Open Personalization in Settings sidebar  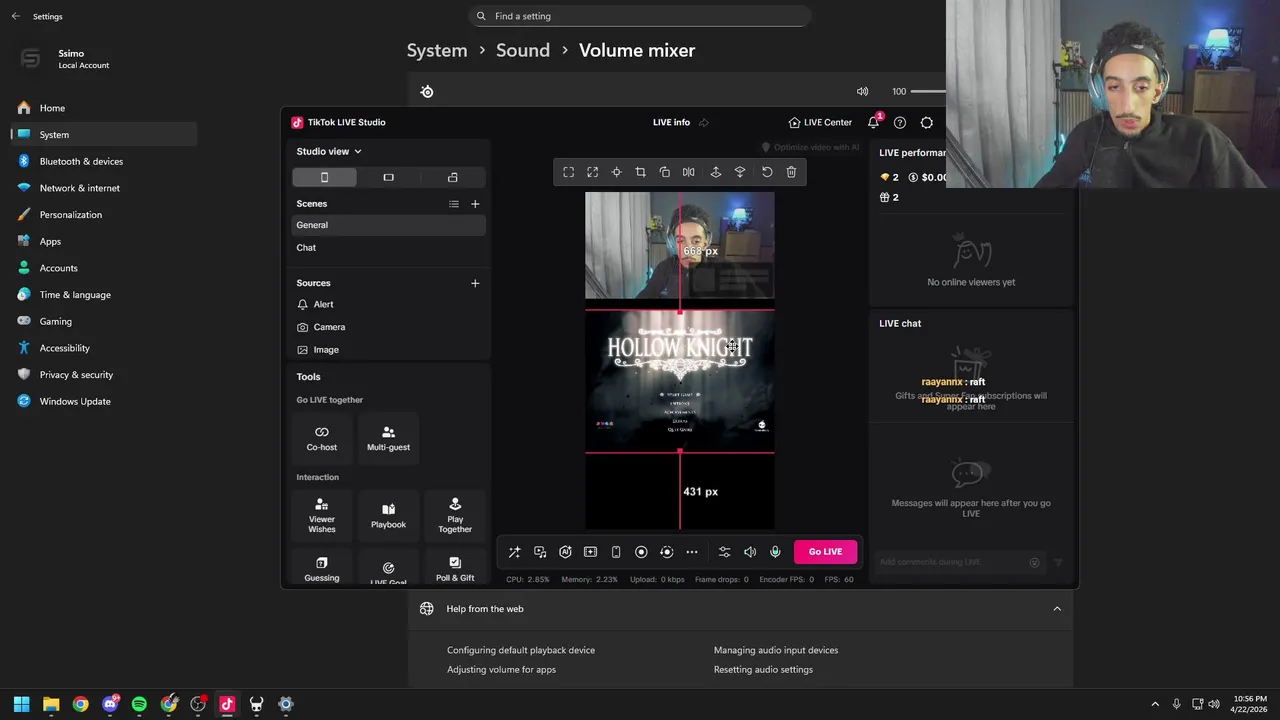[x=104, y=214]
